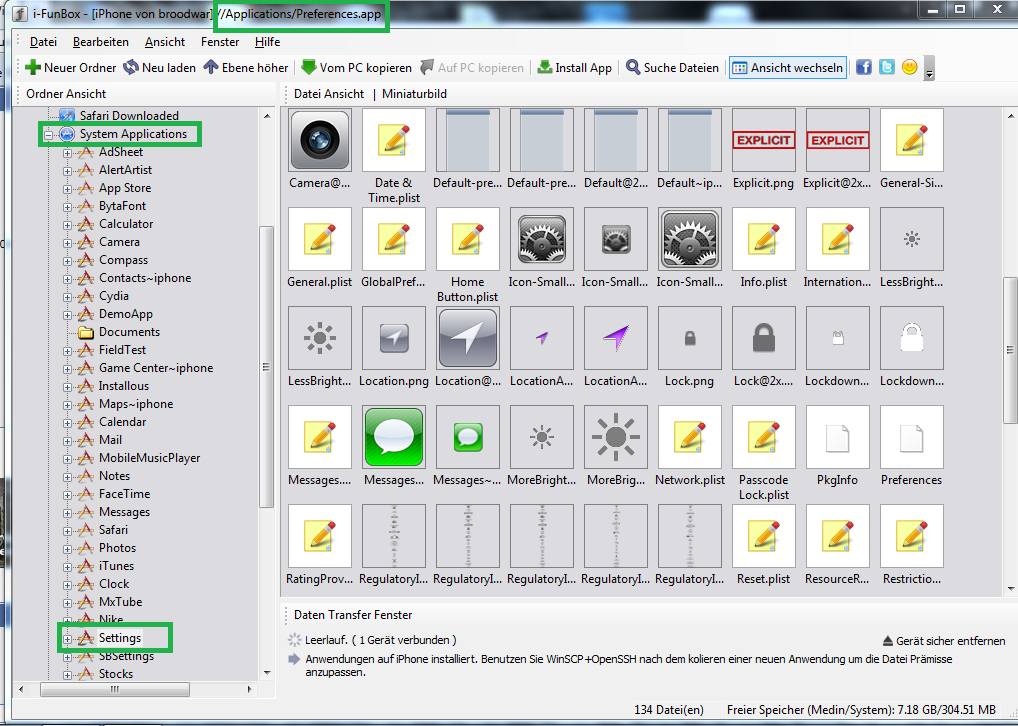Click Vom PC kopieren
1018x726 pixels.
tap(356, 68)
